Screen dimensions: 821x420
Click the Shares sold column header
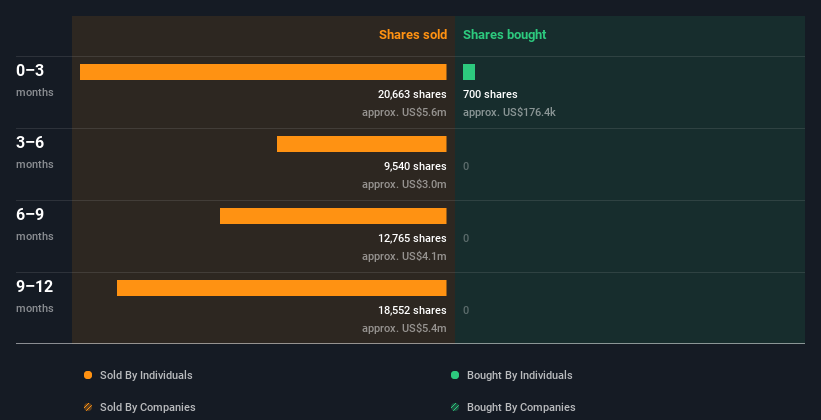[413, 35]
